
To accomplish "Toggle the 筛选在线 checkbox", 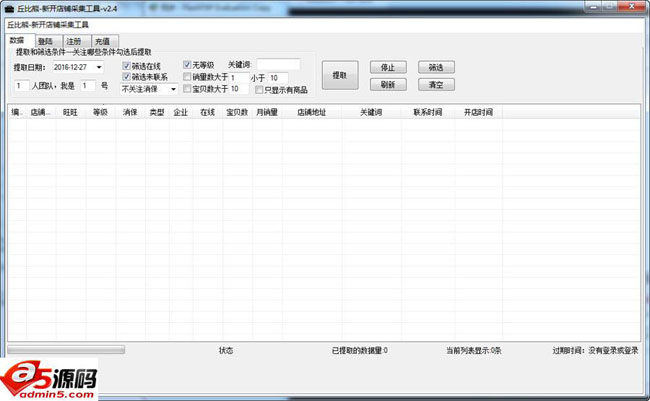I will (x=127, y=65).
